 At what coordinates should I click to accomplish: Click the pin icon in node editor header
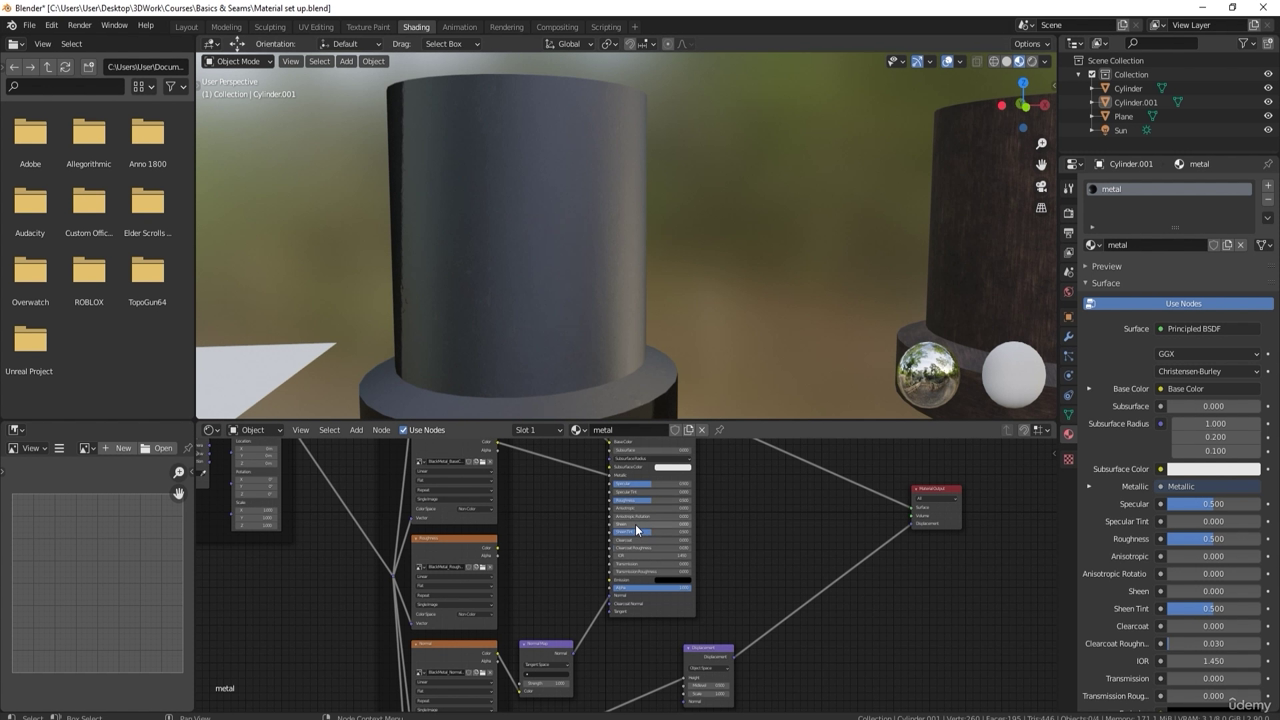point(719,430)
